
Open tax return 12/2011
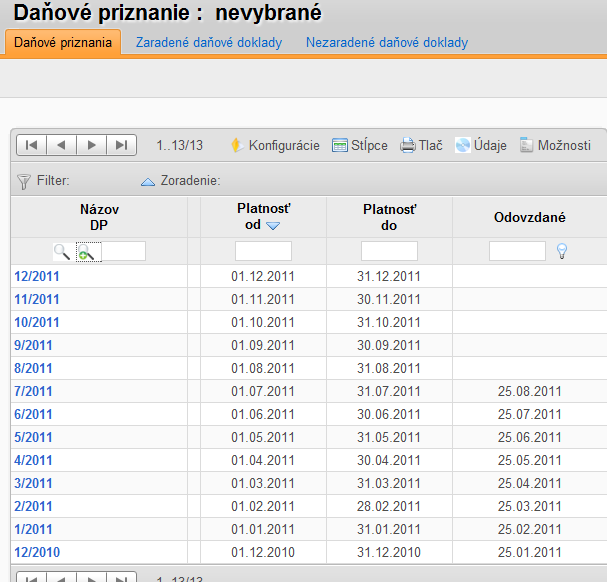coord(37,276)
